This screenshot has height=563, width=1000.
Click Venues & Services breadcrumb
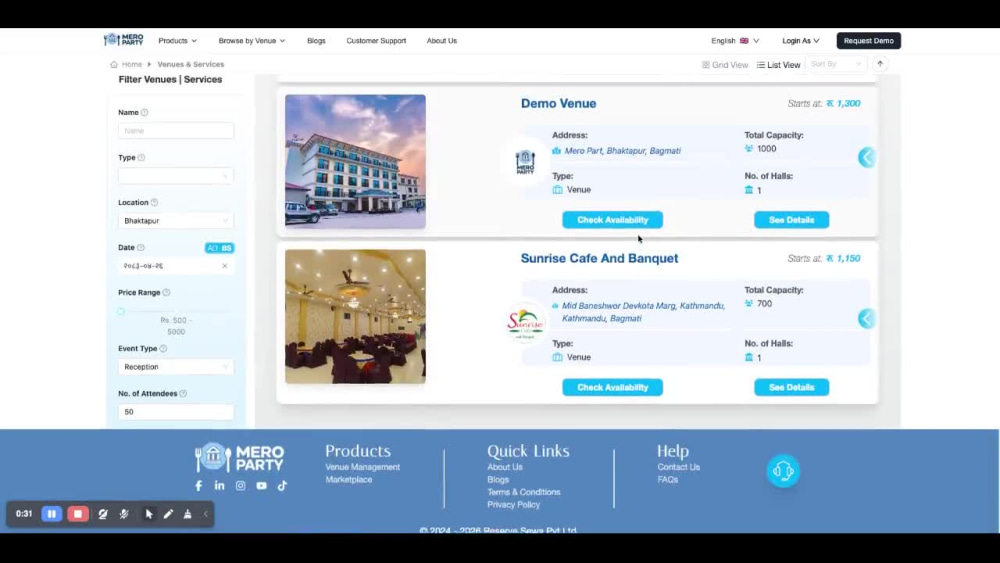[x=191, y=64]
